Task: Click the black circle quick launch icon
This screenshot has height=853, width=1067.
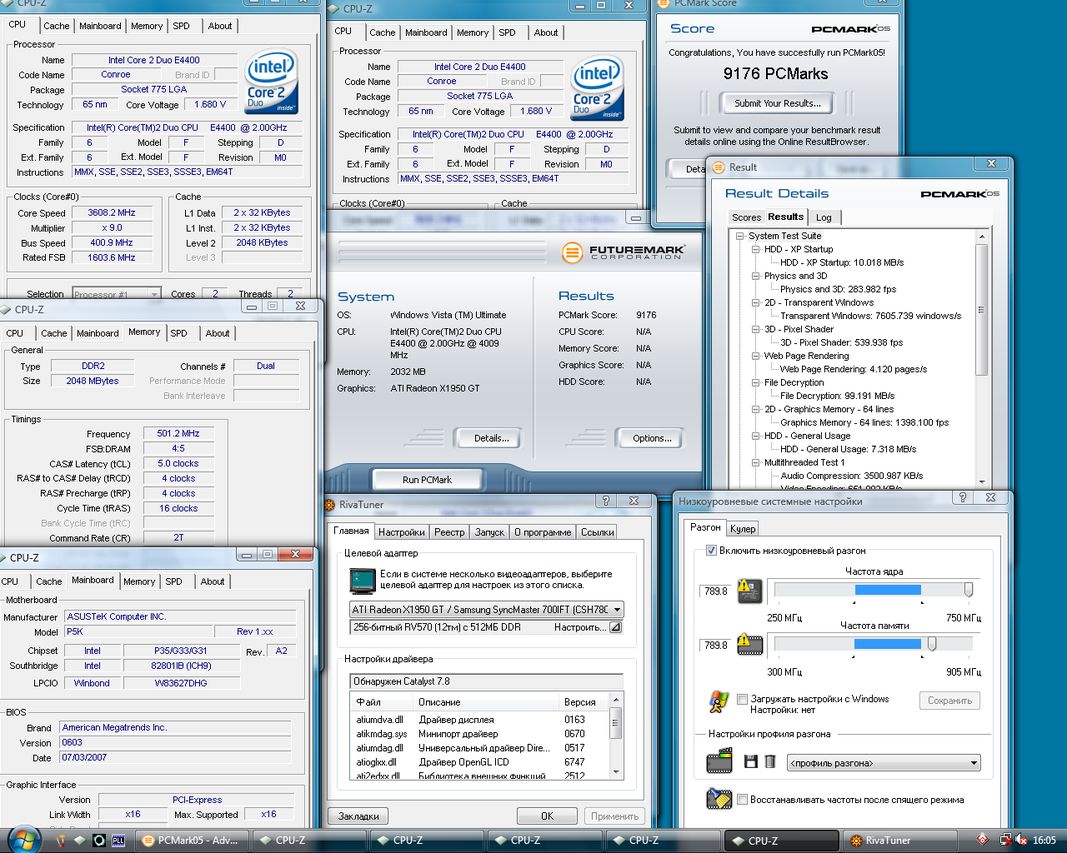Action: tap(99, 841)
